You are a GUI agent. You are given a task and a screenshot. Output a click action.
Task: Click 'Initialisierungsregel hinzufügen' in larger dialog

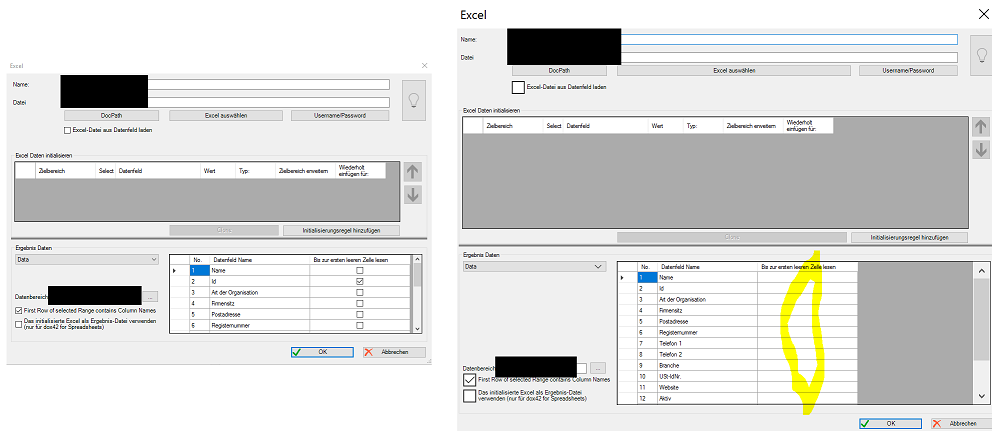tap(909, 237)
